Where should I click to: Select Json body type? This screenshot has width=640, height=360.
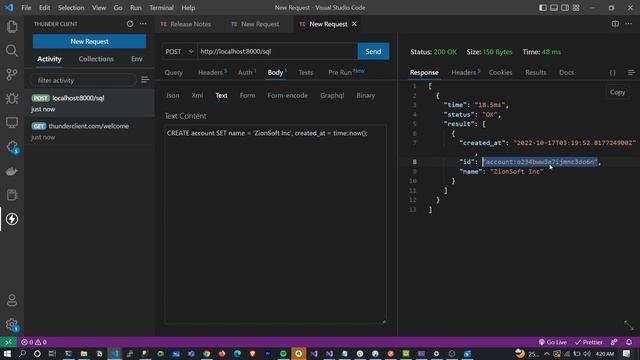click(x=172, y=96)
